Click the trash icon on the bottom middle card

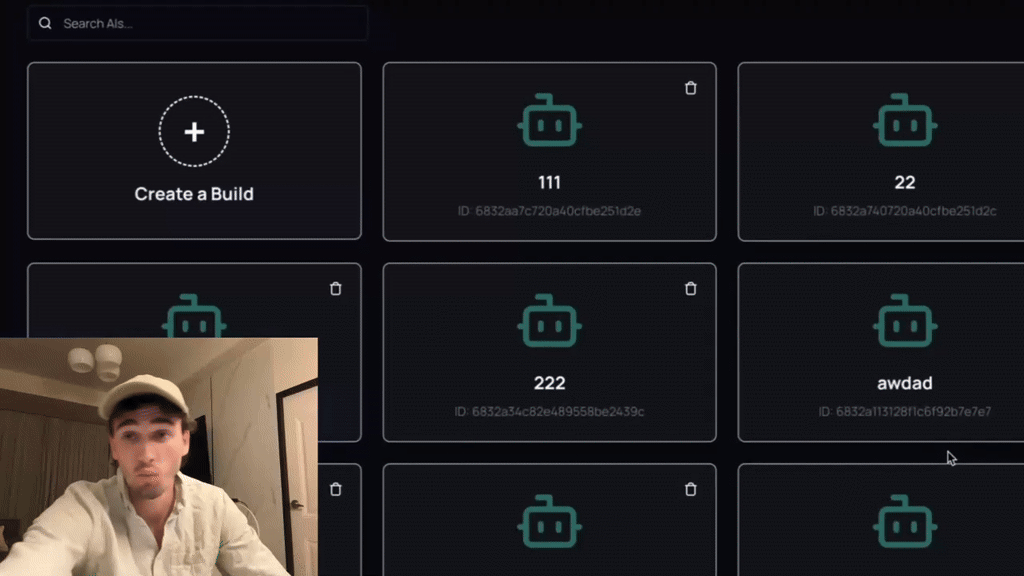point(690,489)
